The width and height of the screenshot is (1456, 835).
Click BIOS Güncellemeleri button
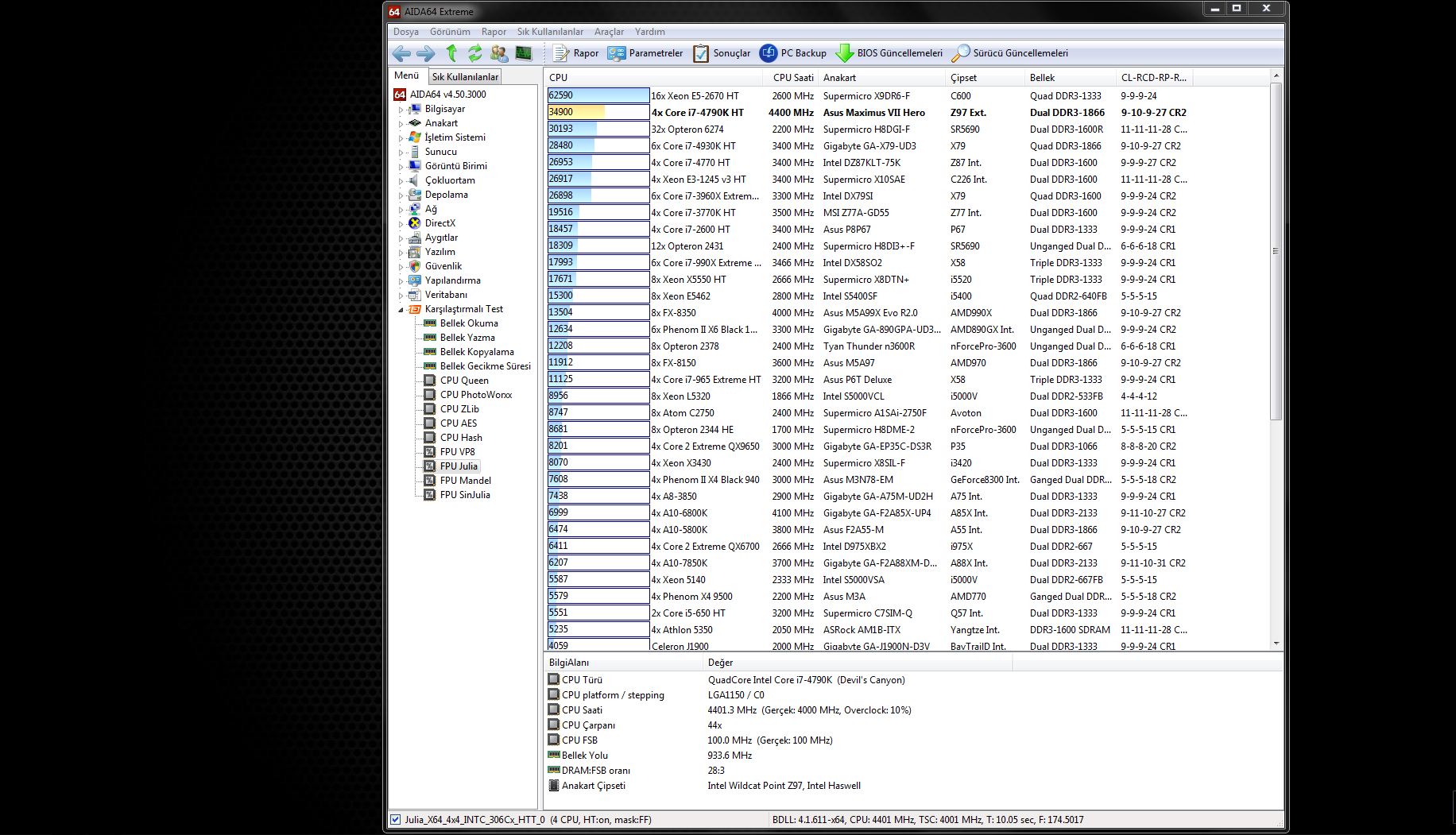coord(889,53)
